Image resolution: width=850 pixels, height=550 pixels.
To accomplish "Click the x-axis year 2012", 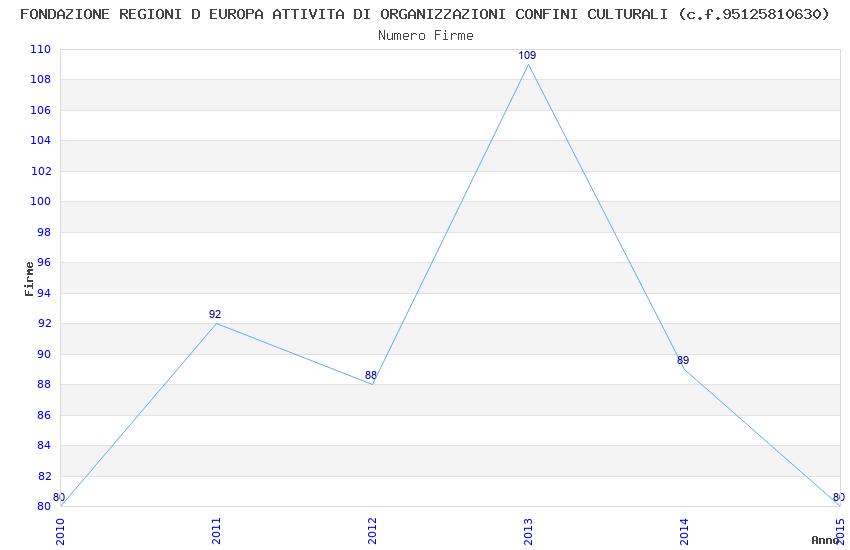I will [372, 532].
